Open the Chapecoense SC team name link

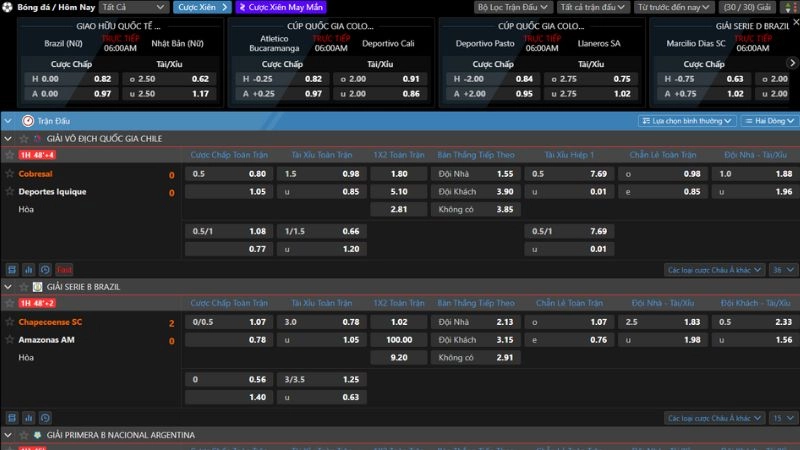tap(50, 322)
